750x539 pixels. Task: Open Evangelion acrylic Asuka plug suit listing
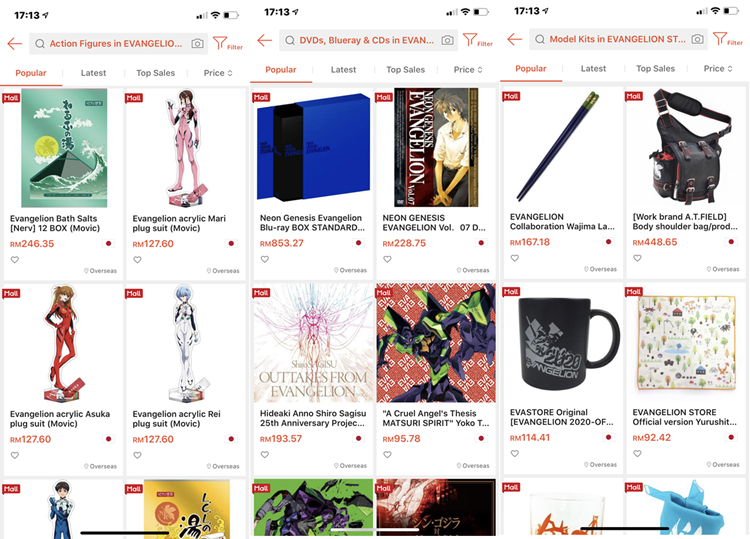[x=60, y=418]
